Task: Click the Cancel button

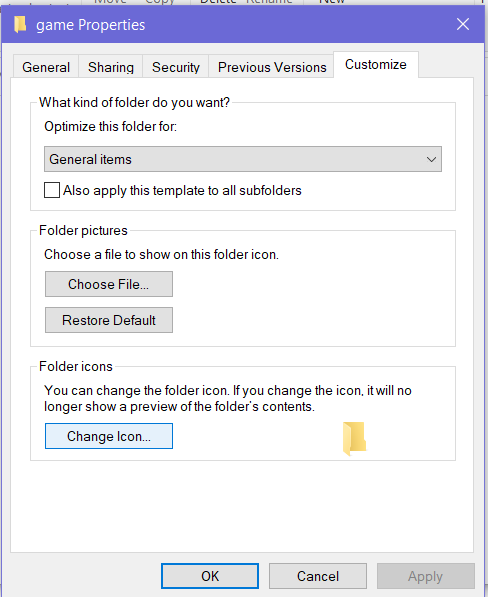Action: click(318, 576)
